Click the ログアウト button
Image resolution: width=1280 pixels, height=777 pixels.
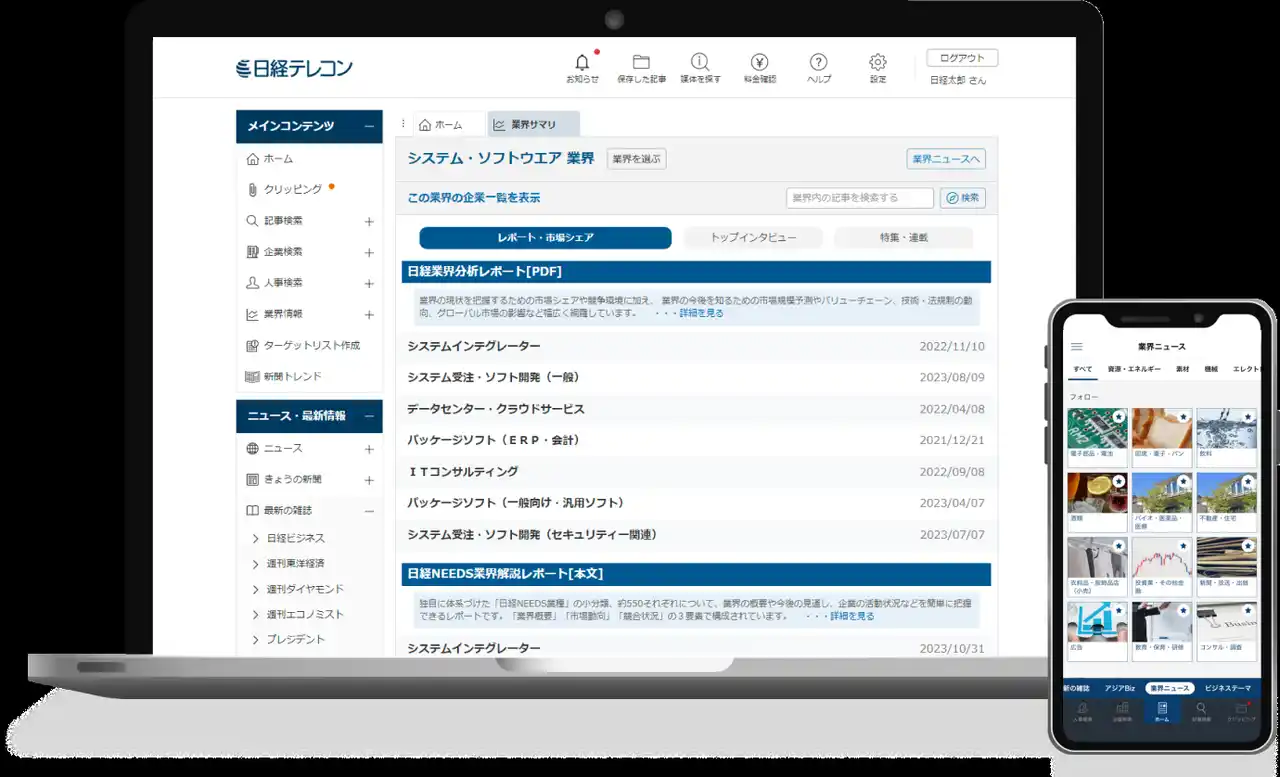point(962,58)
